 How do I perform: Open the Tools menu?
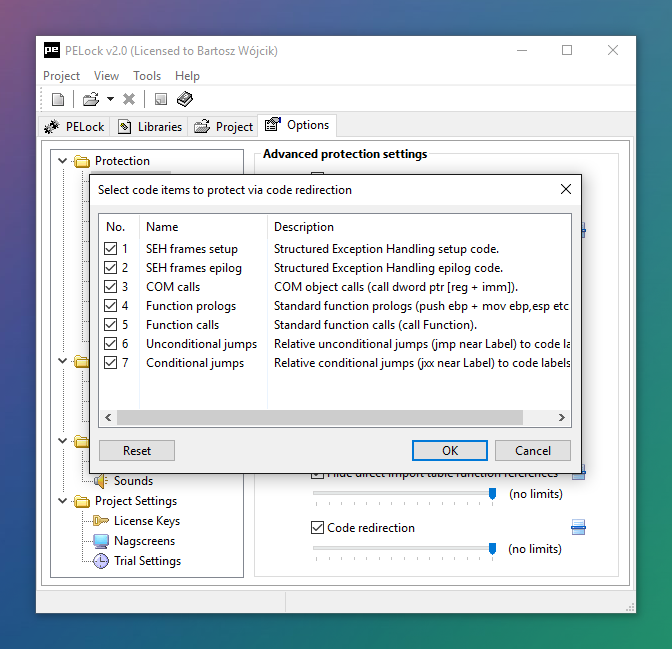coord(147,76)
